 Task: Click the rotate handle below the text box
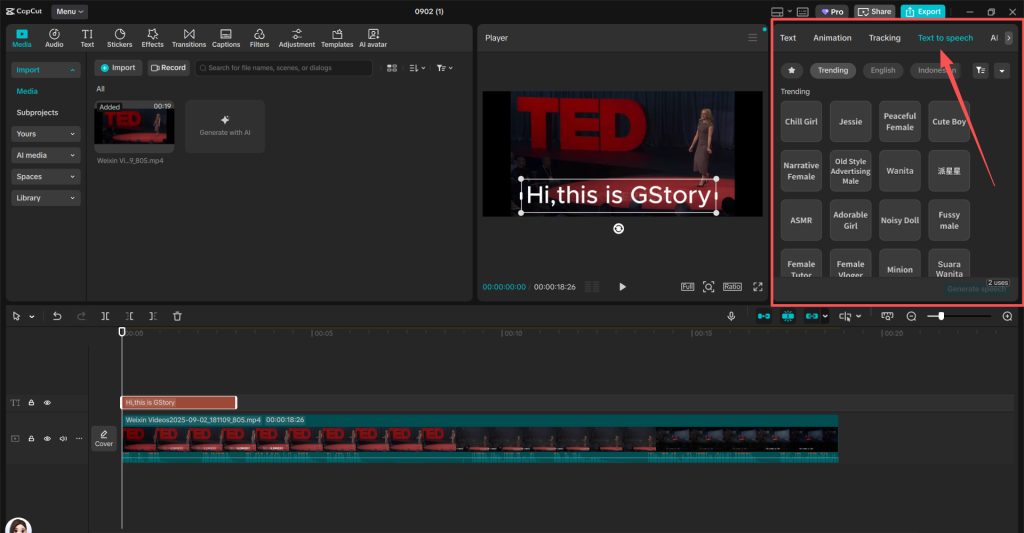(618, 229)
